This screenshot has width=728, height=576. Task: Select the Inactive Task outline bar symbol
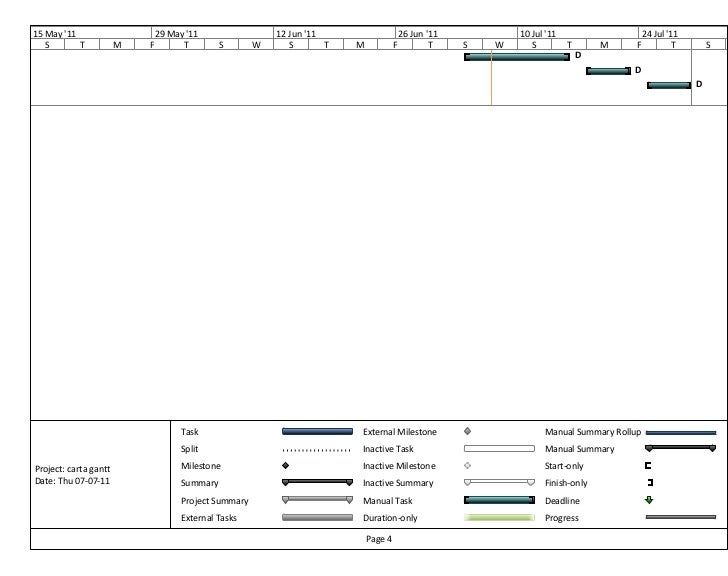pyautogui.click(x=499, y=449)
